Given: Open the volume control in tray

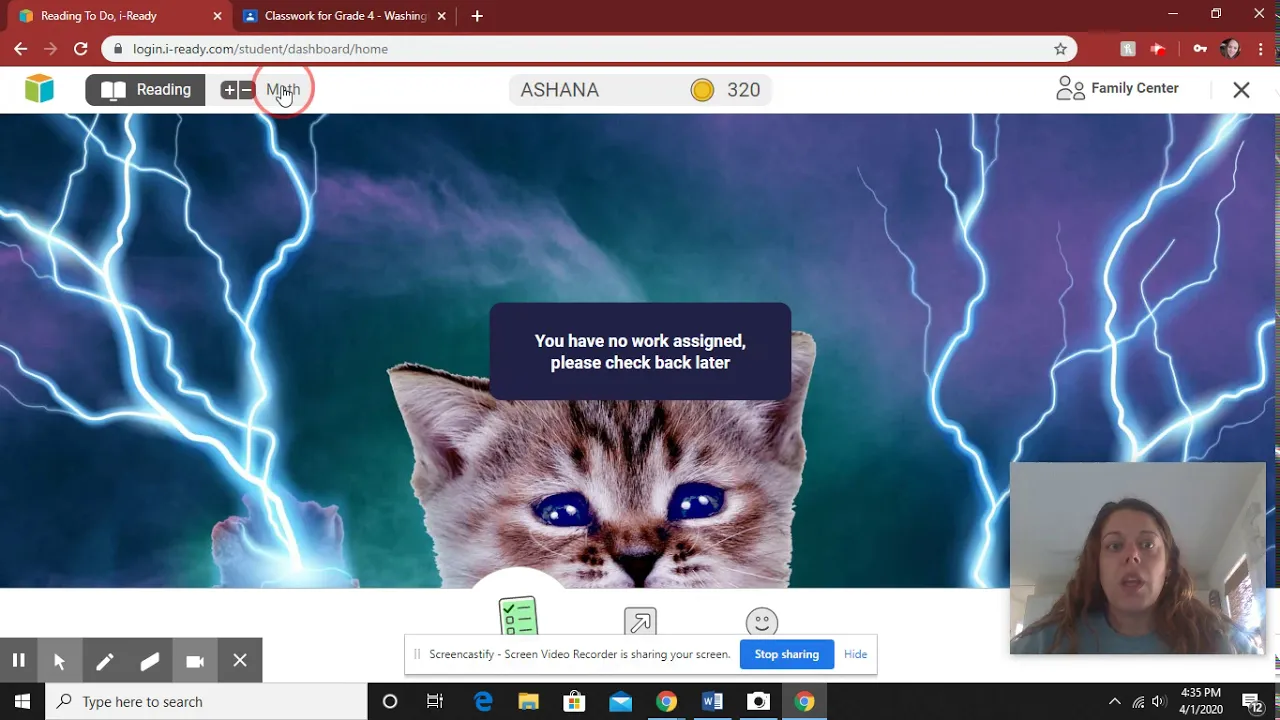Looking at the screenshot, I should pyautogui.click(x=1159, y=701).
